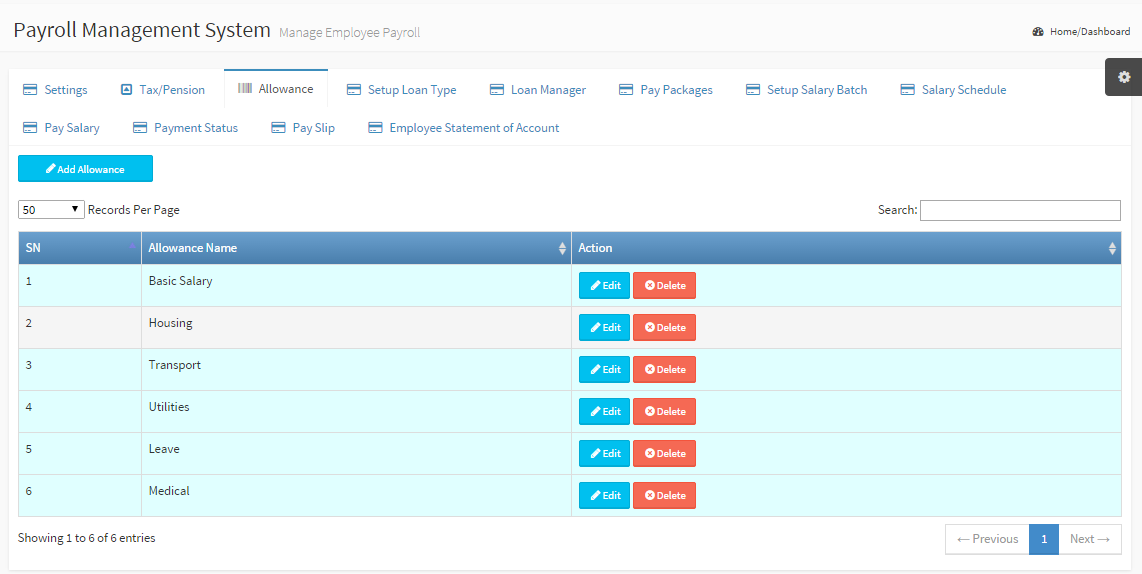
Task: Click the dashboard icon beside Home/Dashboard
Action: coord(1038,32)
